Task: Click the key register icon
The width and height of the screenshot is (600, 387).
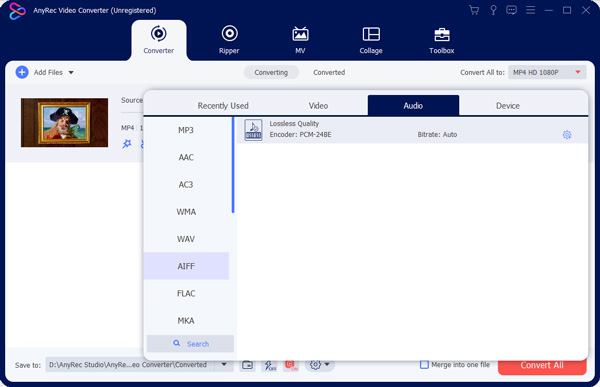Action: pyautogui.click(x=493, y=10)
